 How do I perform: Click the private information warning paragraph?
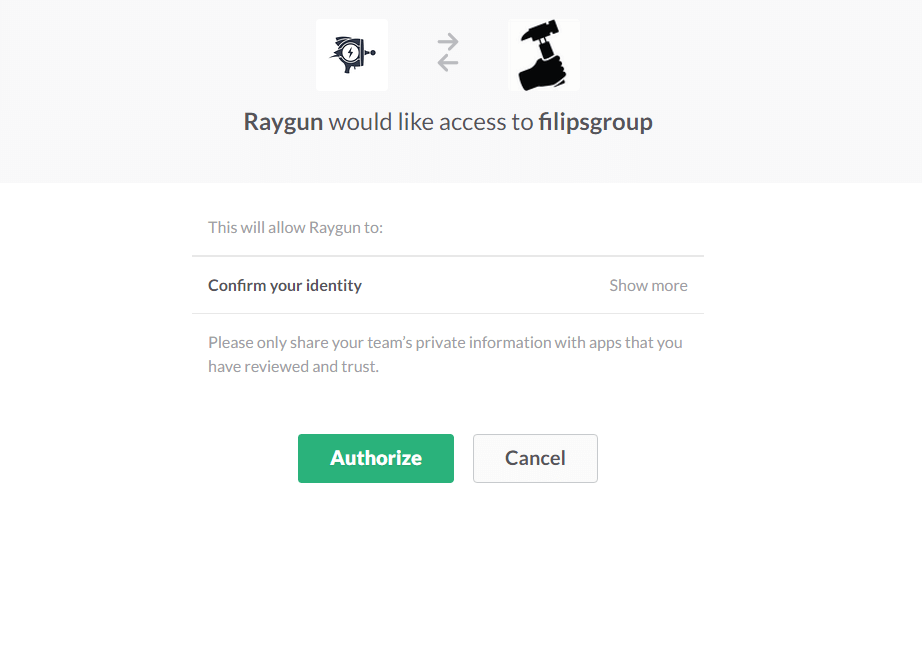[445, 343]
